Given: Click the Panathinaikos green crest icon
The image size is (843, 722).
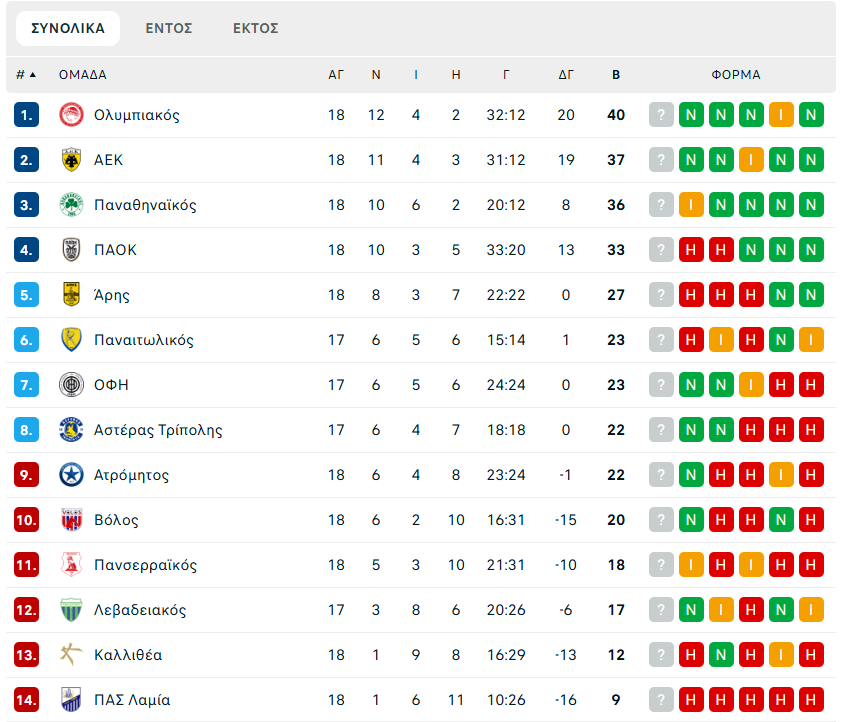Looking at the screenshot, I should tap(71, 205).
